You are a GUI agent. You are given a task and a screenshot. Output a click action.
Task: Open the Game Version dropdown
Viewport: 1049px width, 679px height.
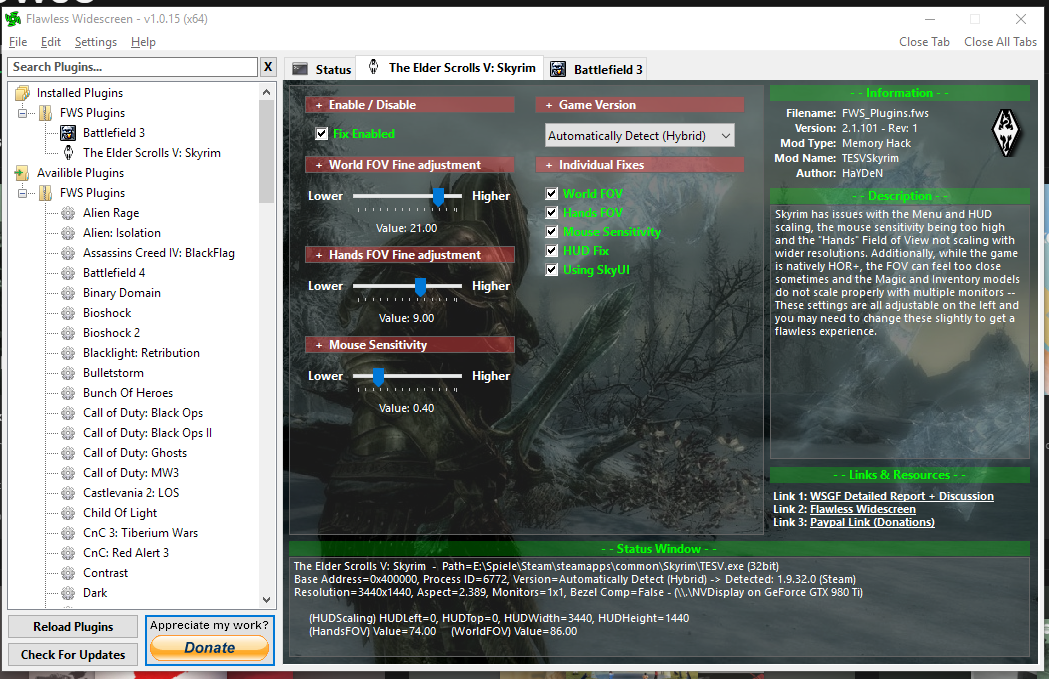pyautogui.click(x=640, y=135)
